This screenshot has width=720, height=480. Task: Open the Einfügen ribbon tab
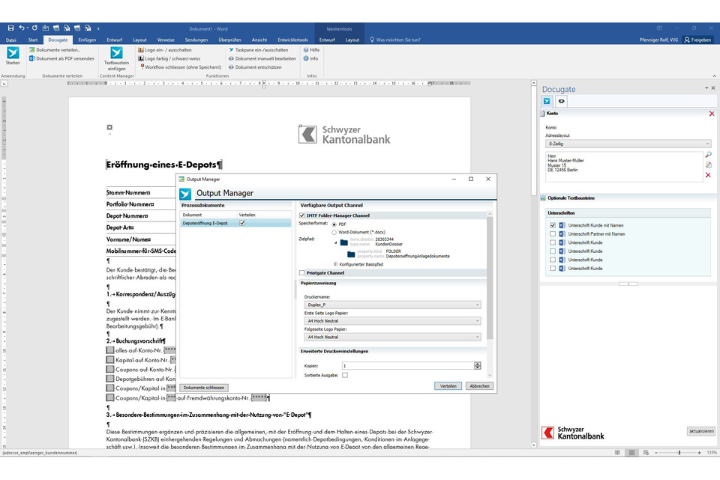pyautogui.click(x=87, y=40)
